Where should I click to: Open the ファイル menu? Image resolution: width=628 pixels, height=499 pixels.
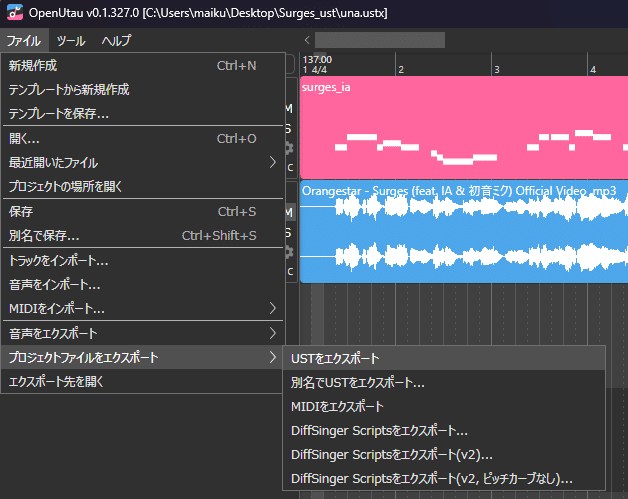pos(24,40)
